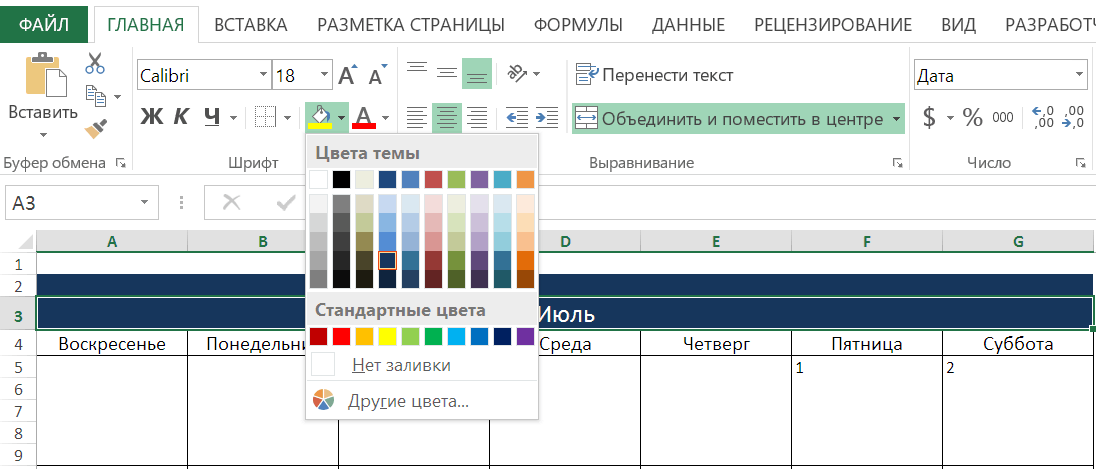Decrease font size with small A icon

tap(377, 75)
